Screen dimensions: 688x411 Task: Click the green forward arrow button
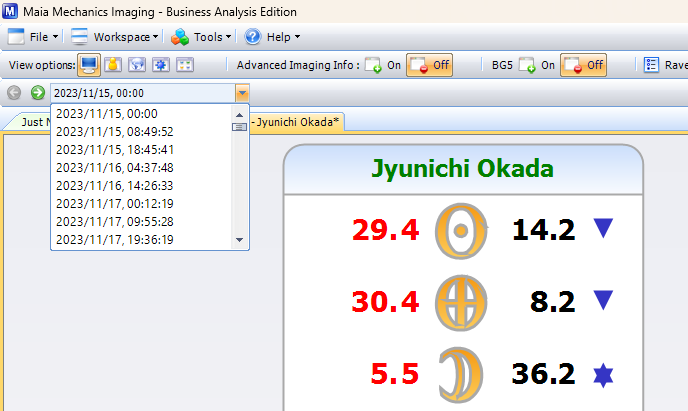pos(38,93)
